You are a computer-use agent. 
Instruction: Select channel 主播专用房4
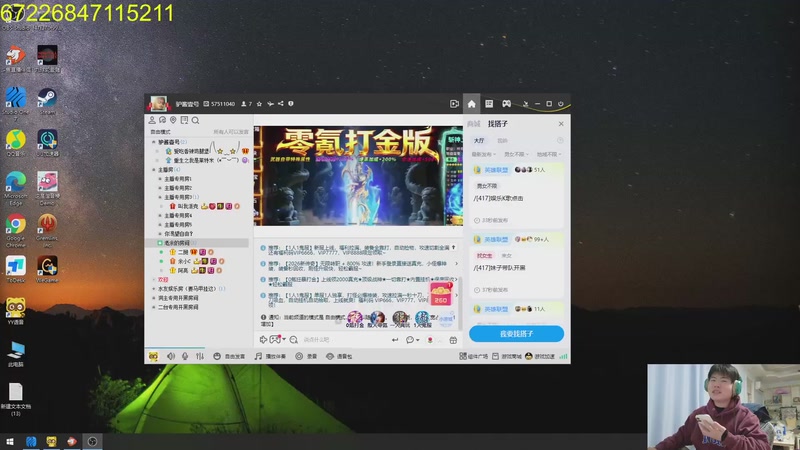(x=178, y=216)
